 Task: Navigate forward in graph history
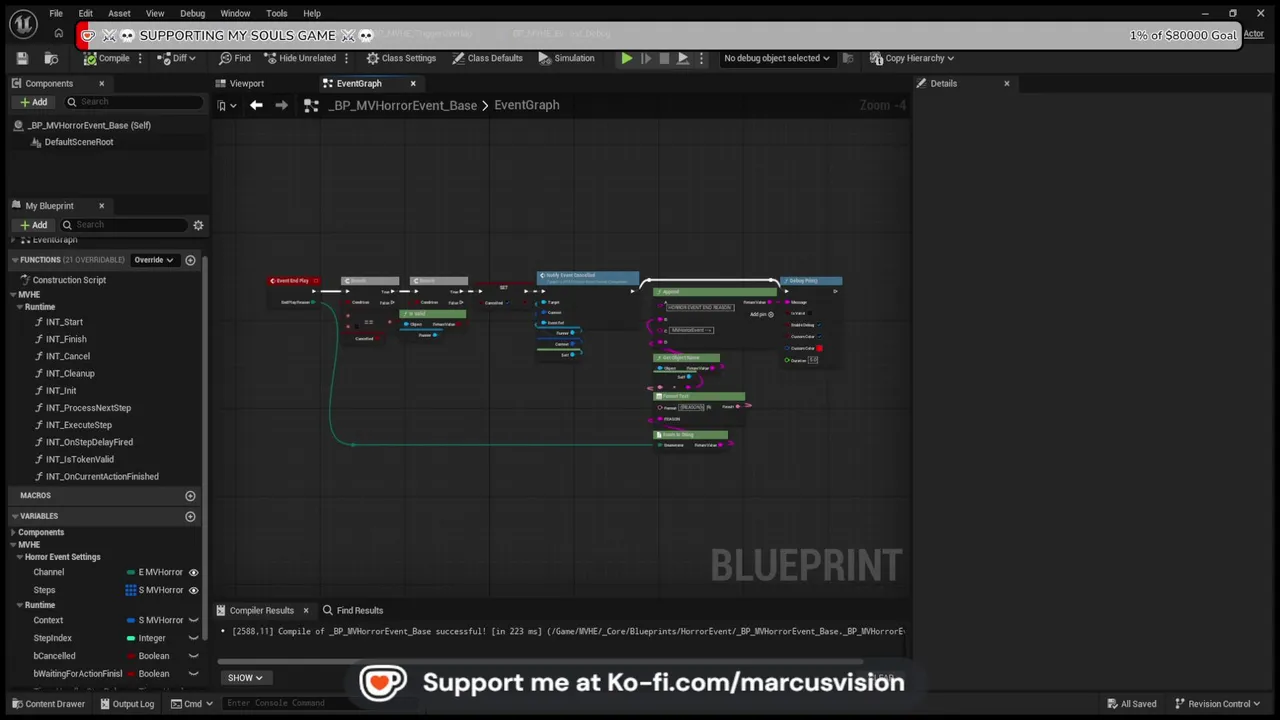[281, 105]
